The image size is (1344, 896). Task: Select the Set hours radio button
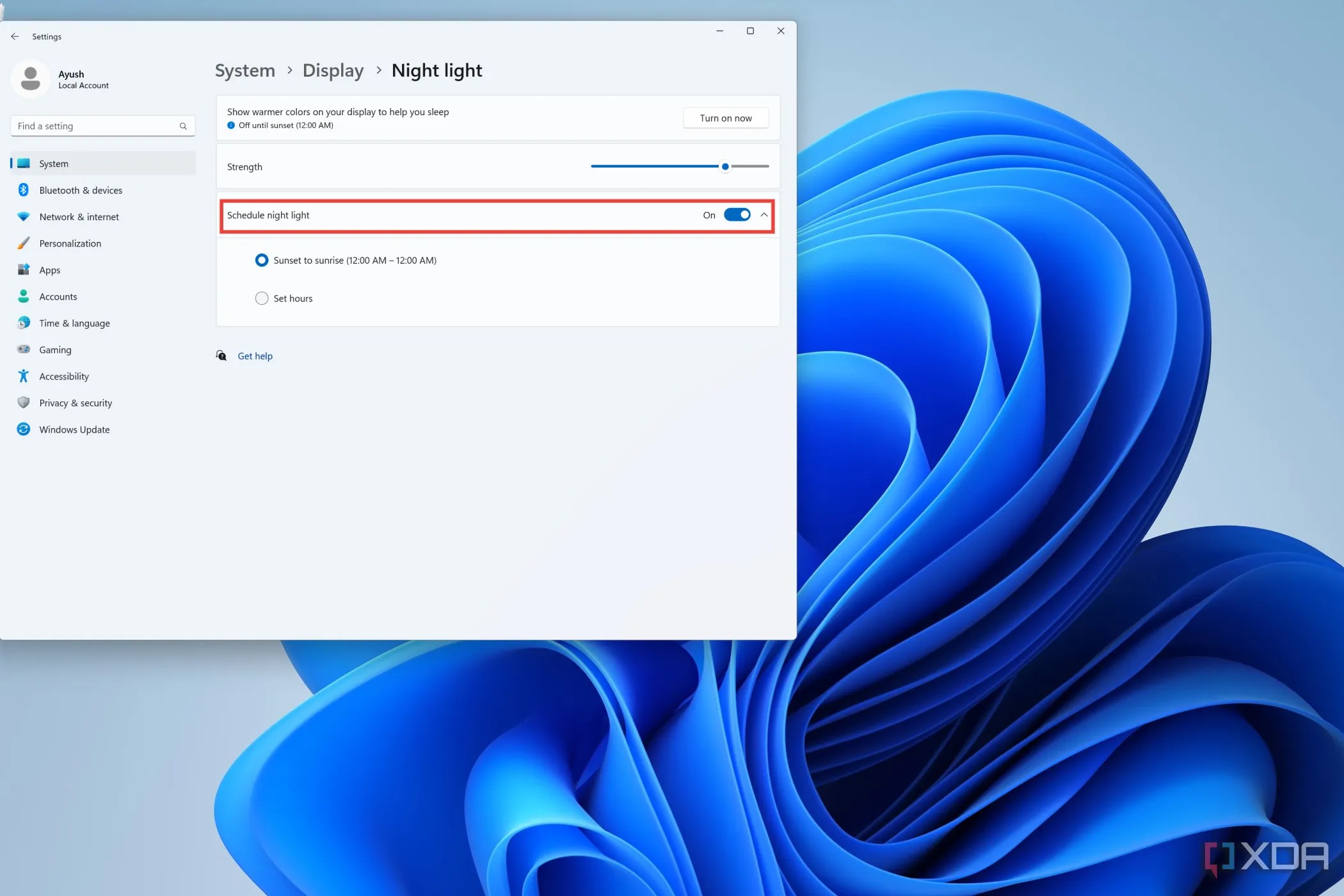(x=262, y=298)
